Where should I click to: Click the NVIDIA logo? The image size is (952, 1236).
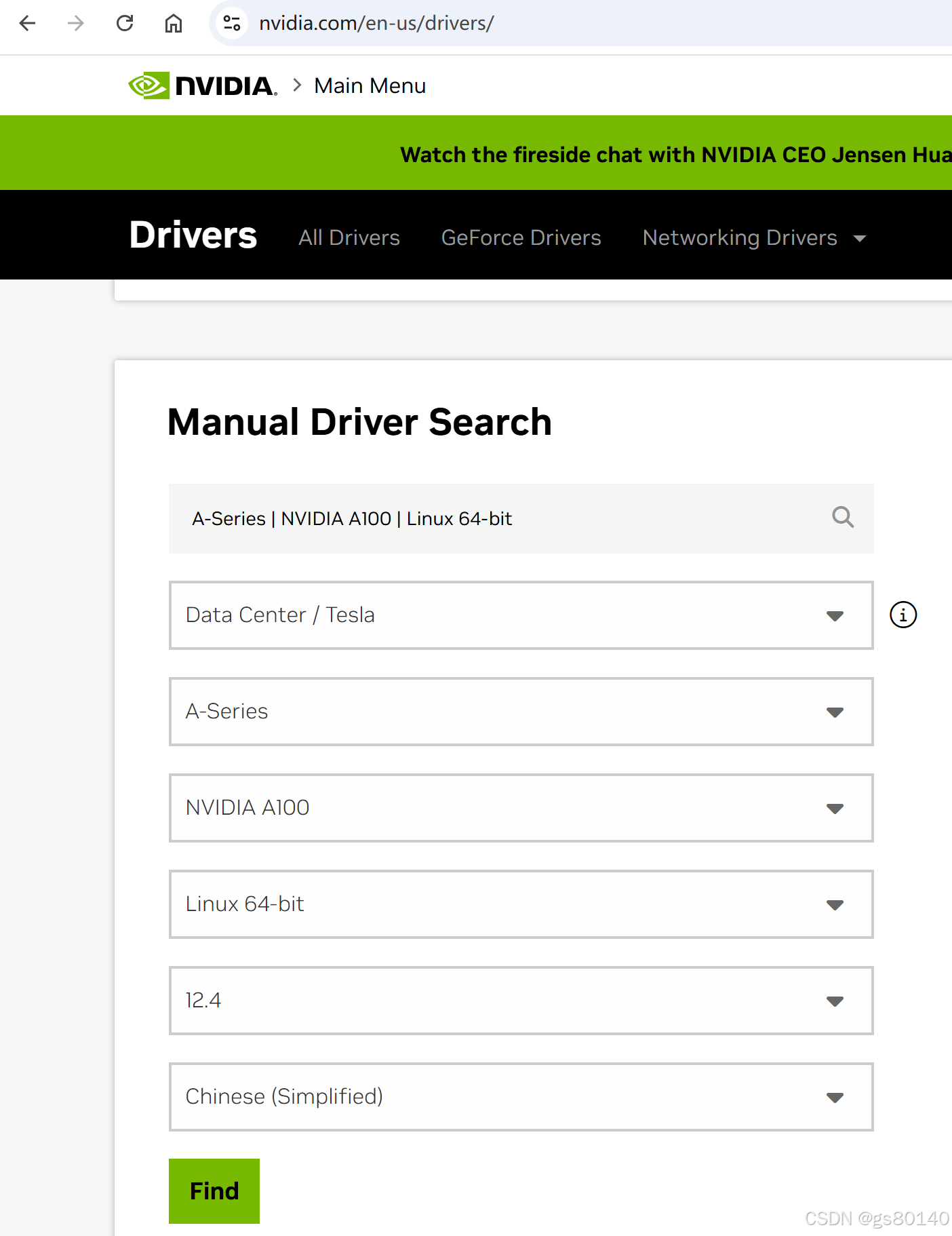tap(203, 85)
